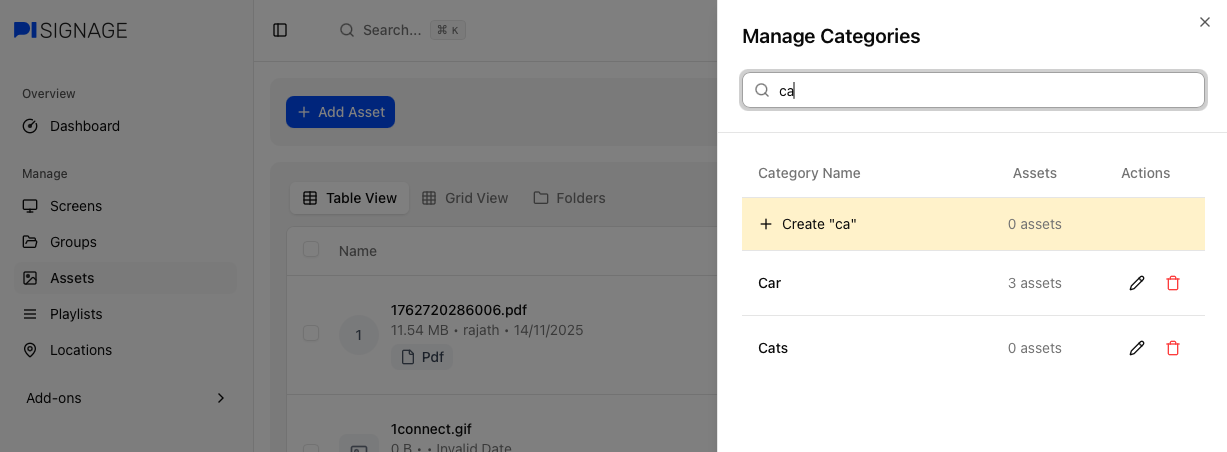This screenshot has height=452, width=1227.
Task: Create the "ca" category
Action: (x=808, y=224)
